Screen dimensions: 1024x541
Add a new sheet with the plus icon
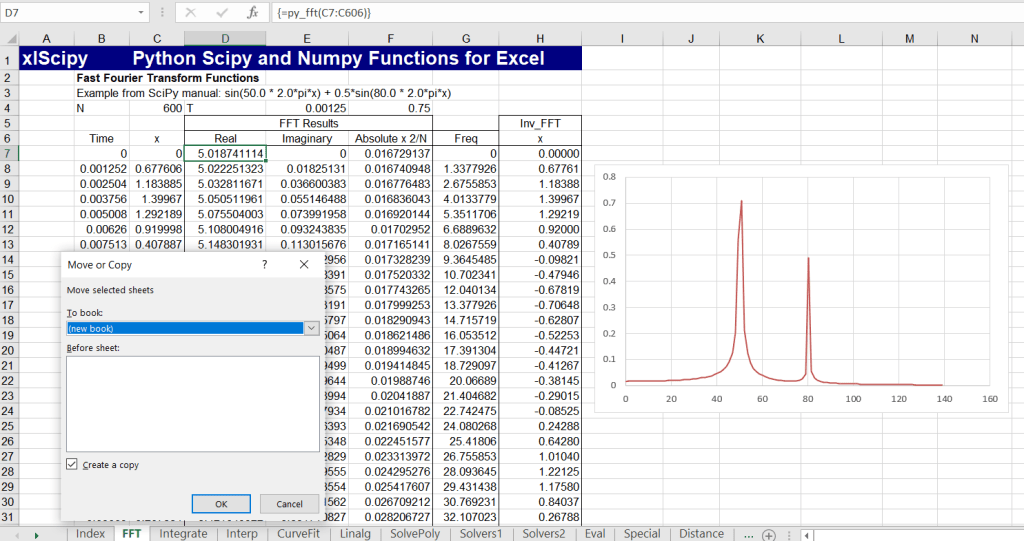coord(768,534)
